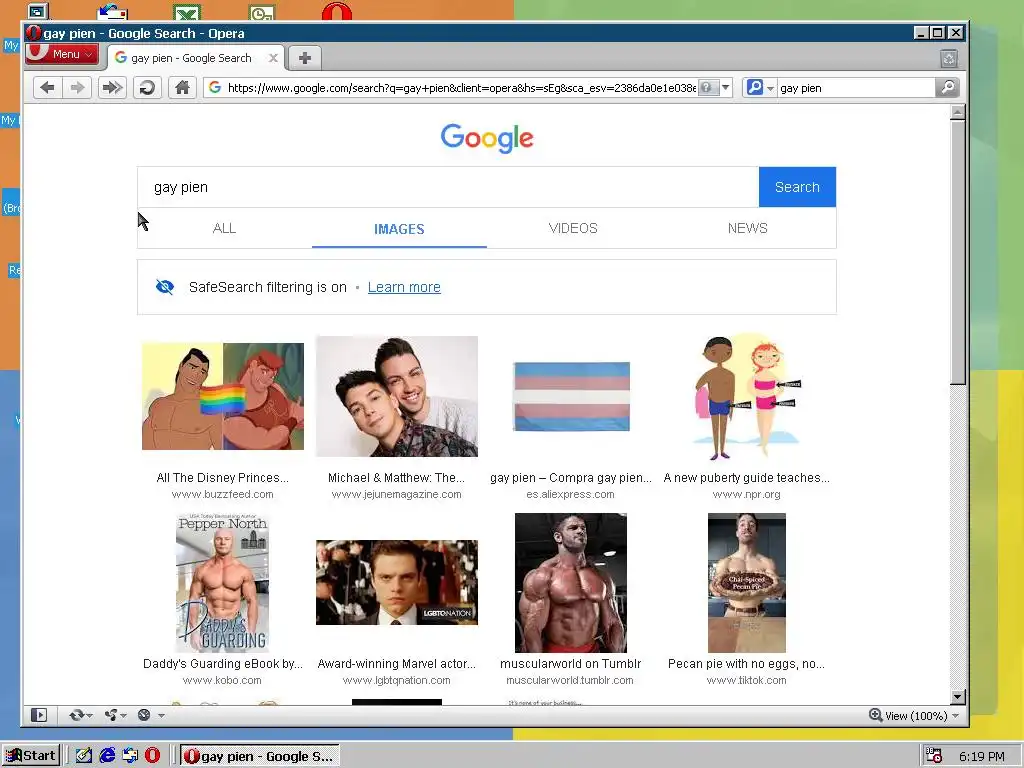
Task: Click the 'All The Disney Princes...' caption
Action: (x=223, y=478)
